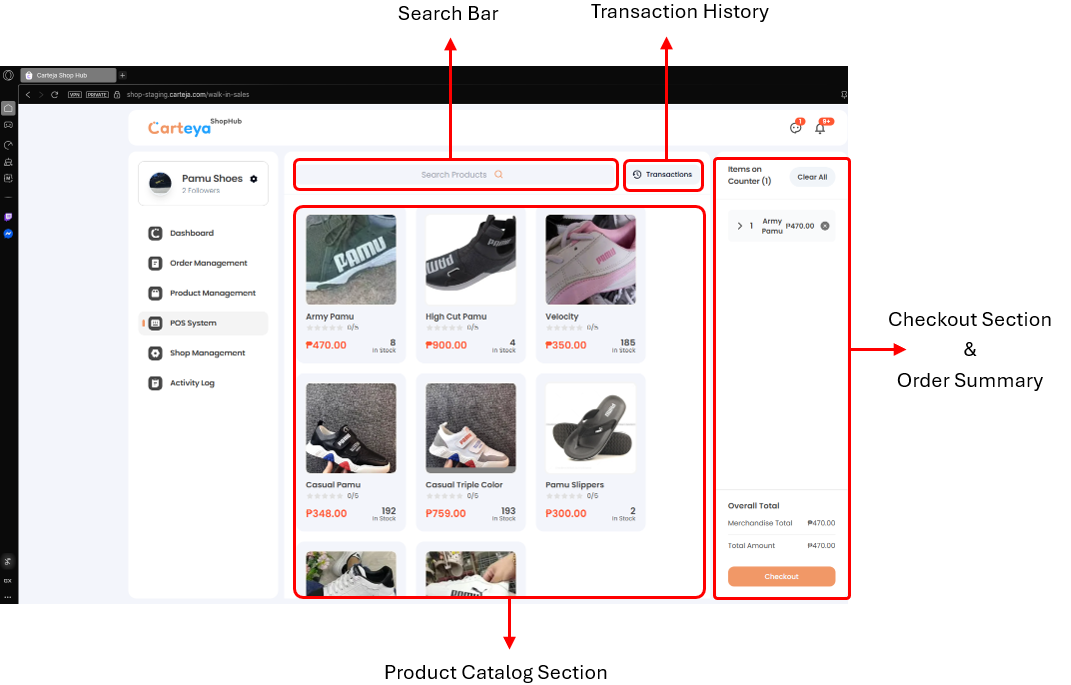Click the Product Management box icon
Image resolution: width=1071 pixels, height=685 pixels.
pos(155,293)
